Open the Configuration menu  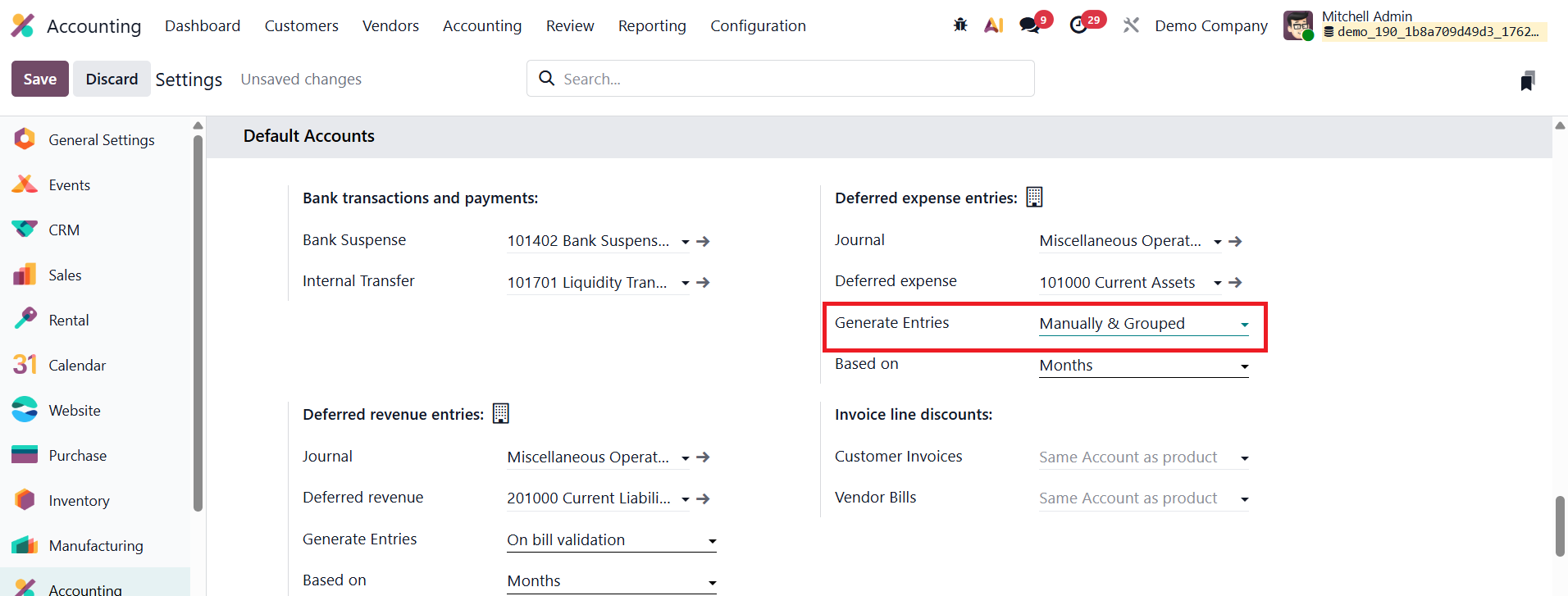click(758, 26)
